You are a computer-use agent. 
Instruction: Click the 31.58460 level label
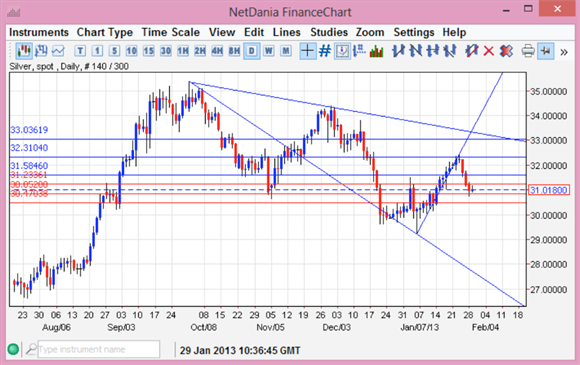pos(29,165)
